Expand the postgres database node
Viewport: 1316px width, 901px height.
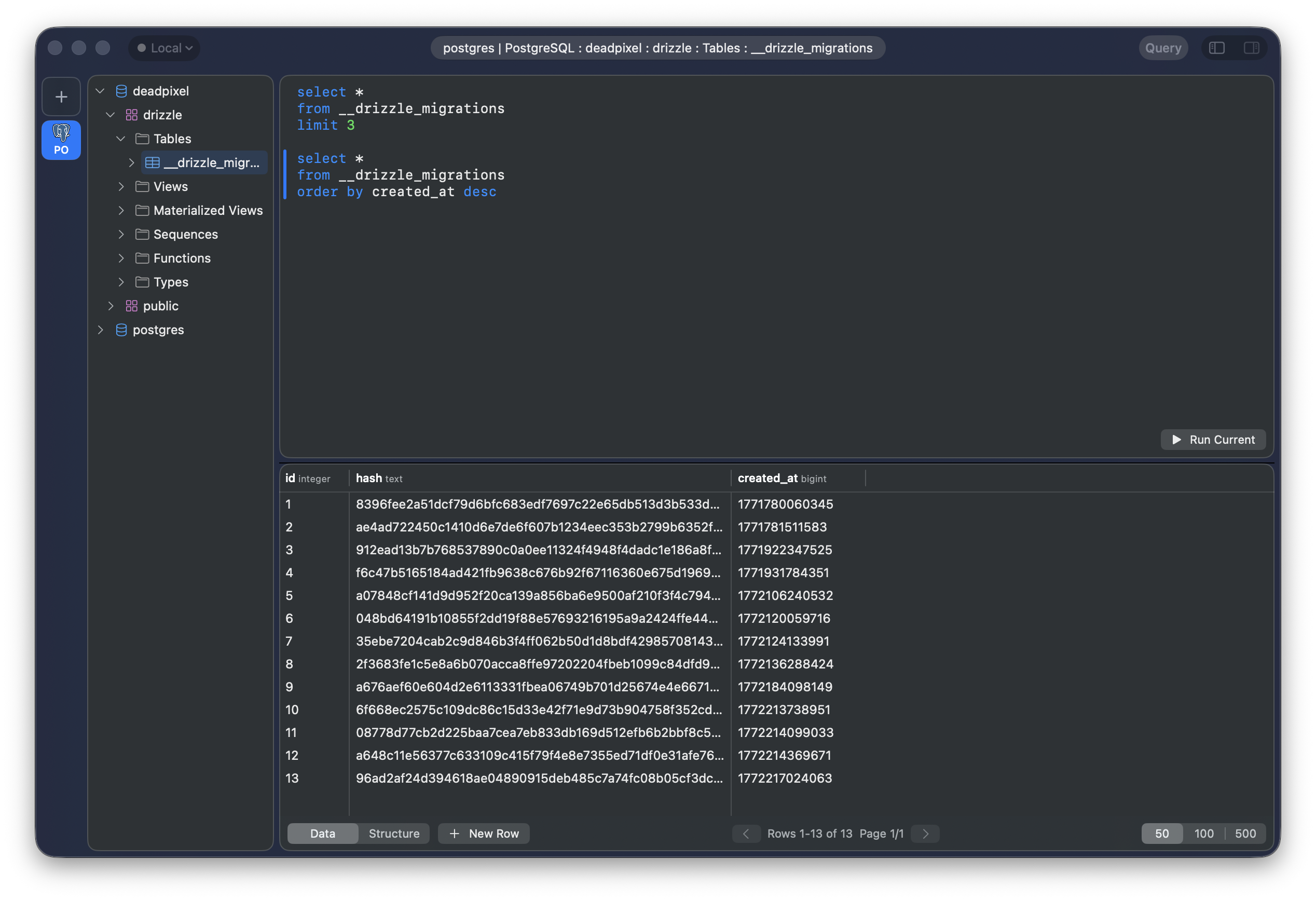(x=100, y=330)
